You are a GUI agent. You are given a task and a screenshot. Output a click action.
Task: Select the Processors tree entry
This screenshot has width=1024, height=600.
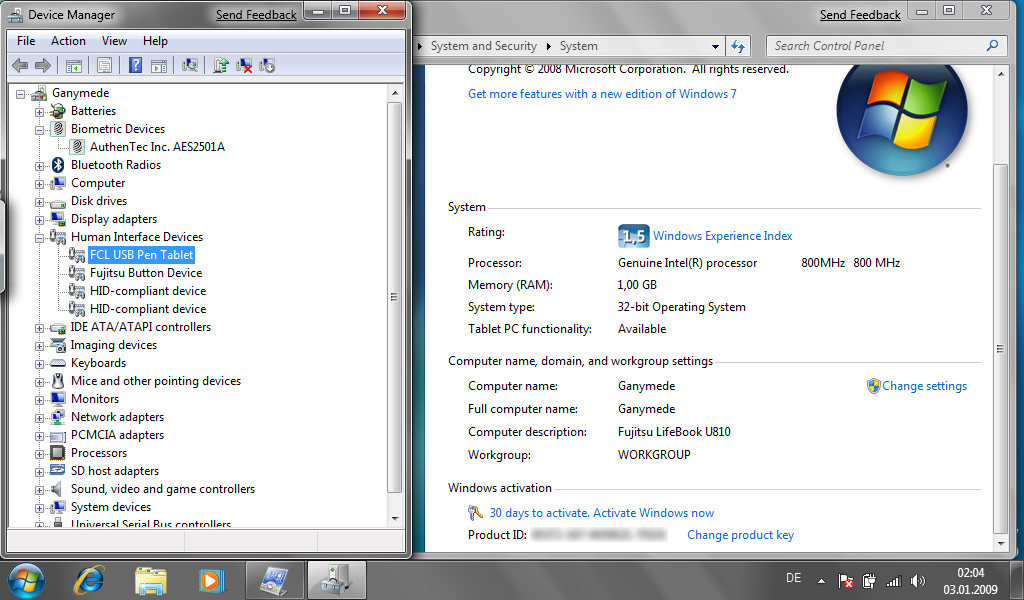[99, 452]
